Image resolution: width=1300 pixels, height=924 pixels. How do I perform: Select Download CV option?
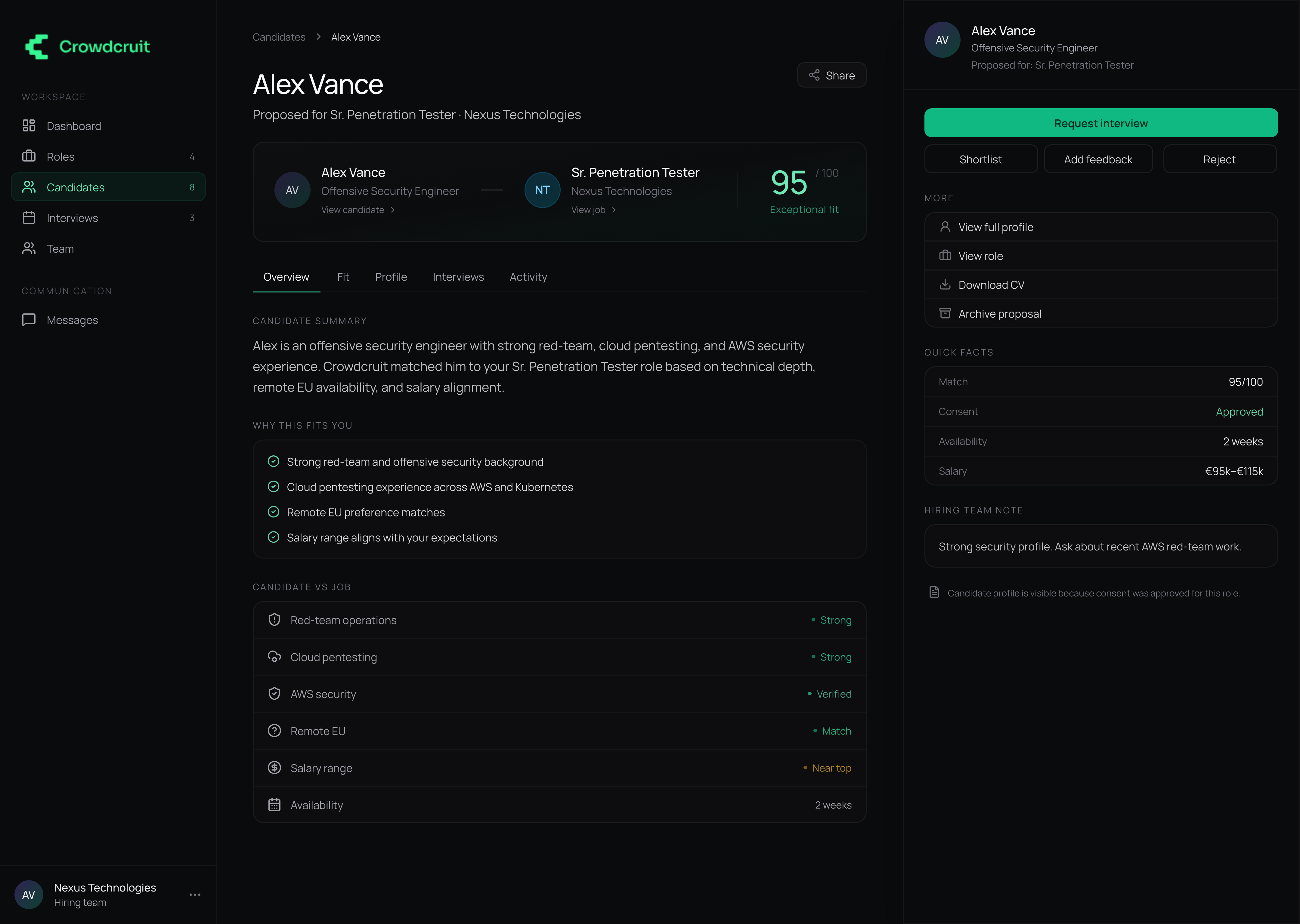click(1101, 285)
